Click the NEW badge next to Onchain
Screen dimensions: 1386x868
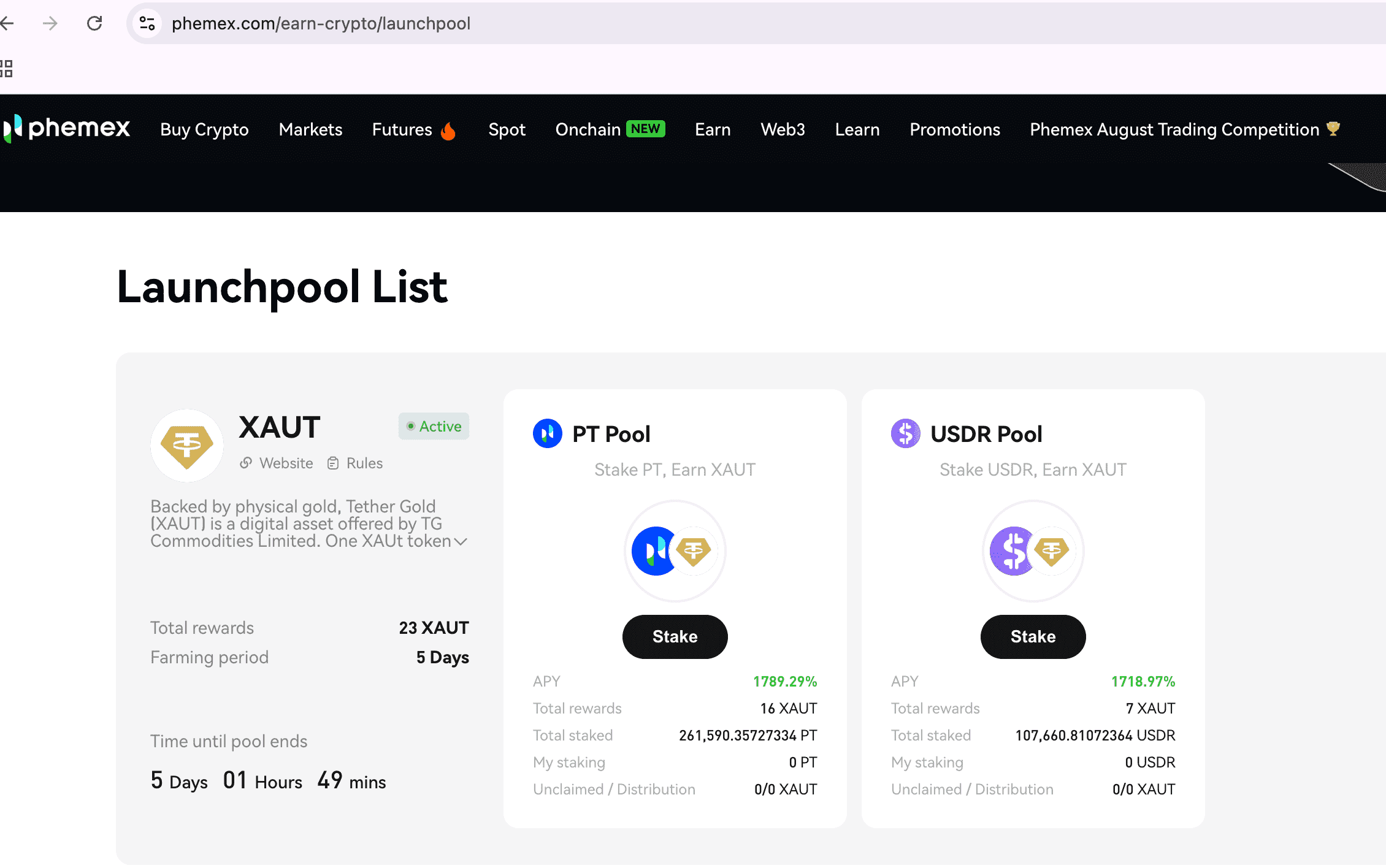pyautogui.click(x=646, y=129)
